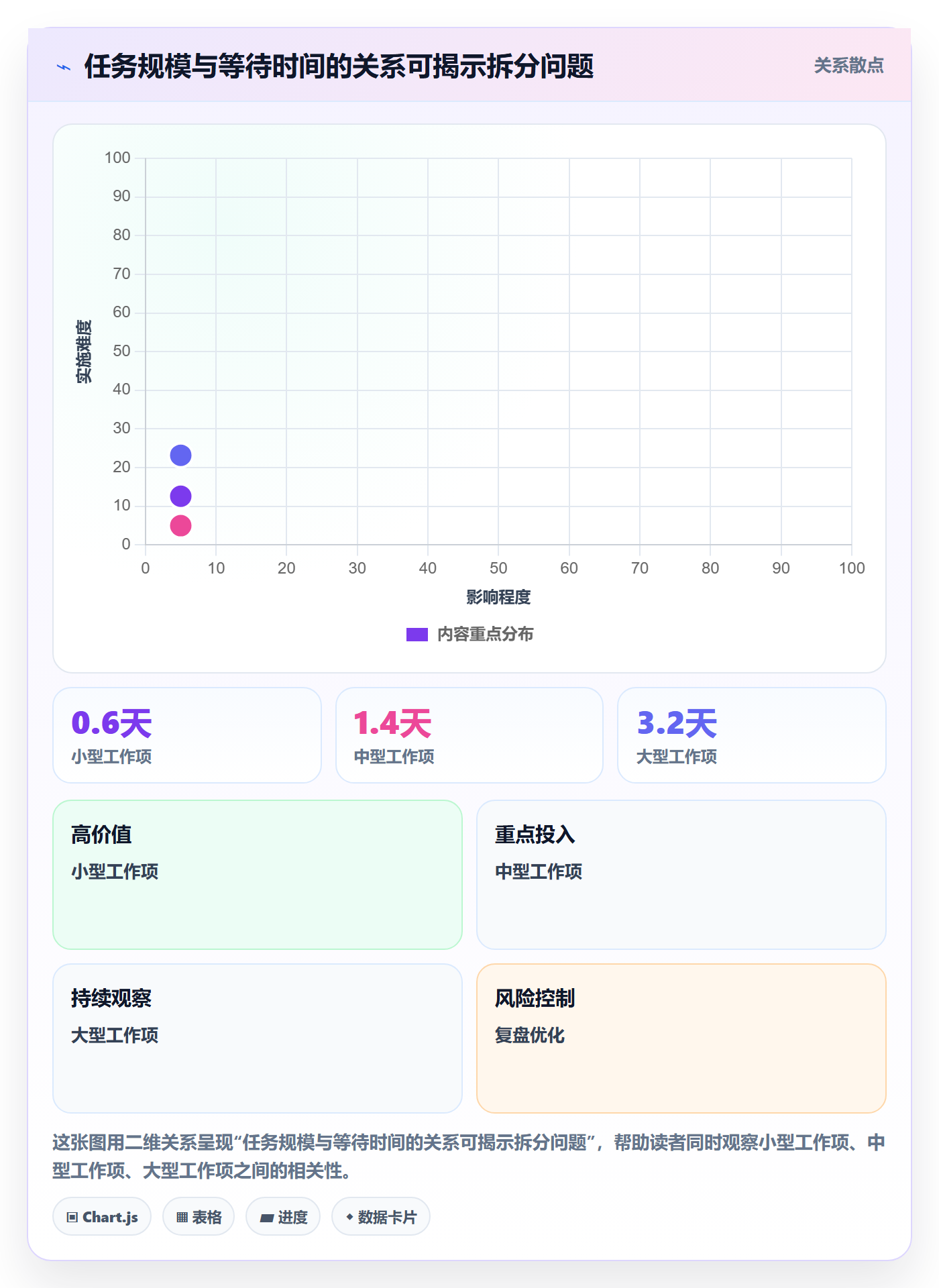Select the 高价值 quadrant card

pos(258,875)
